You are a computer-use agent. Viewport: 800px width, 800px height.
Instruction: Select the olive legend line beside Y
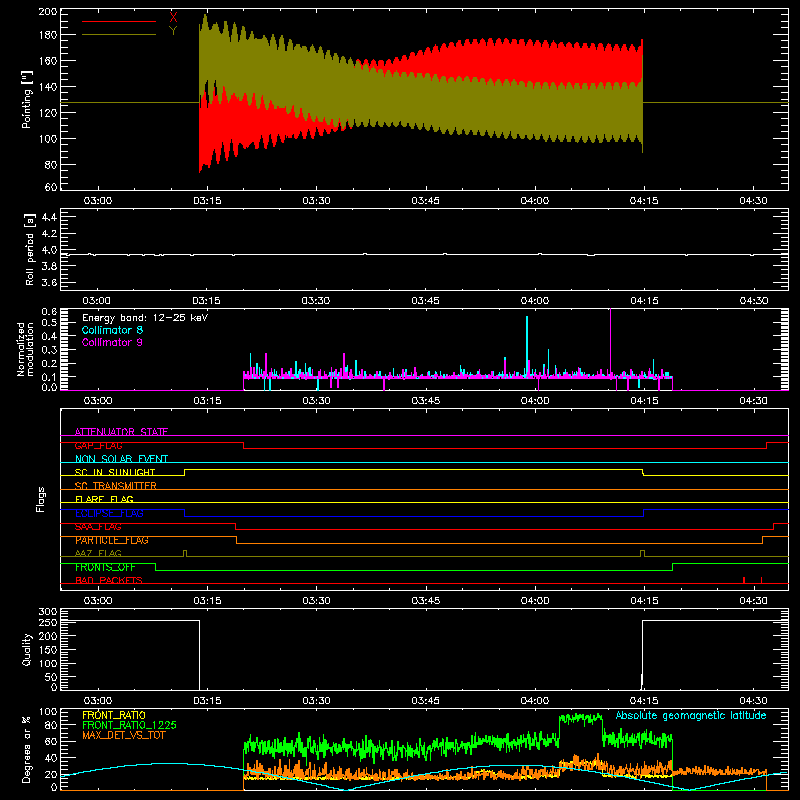pos(119,34)
